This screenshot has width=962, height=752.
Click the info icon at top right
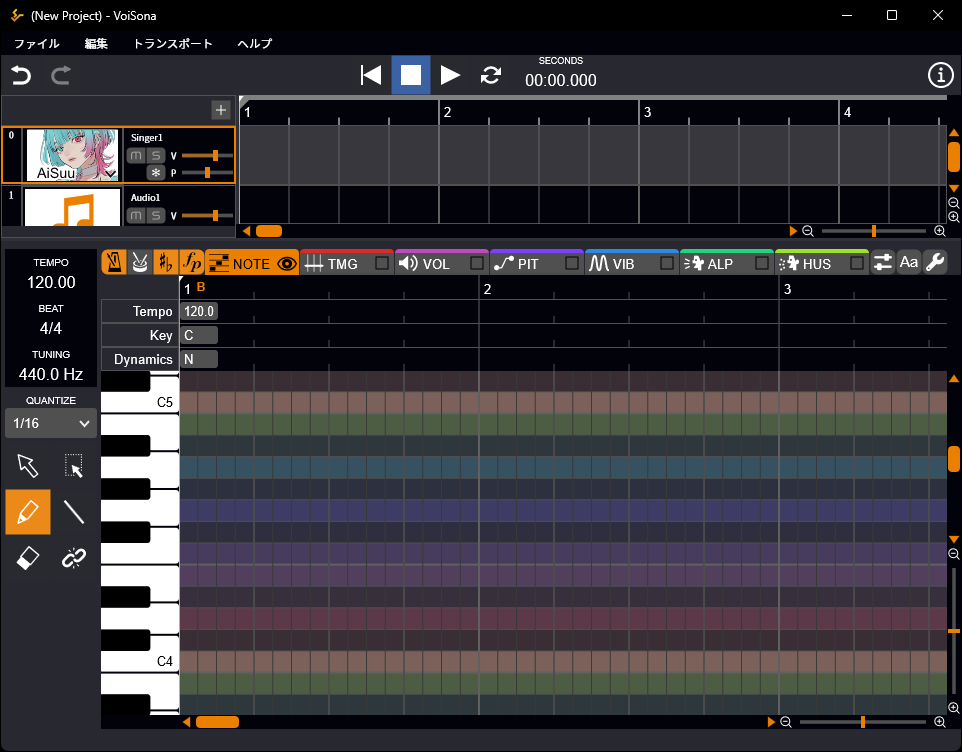940,75
